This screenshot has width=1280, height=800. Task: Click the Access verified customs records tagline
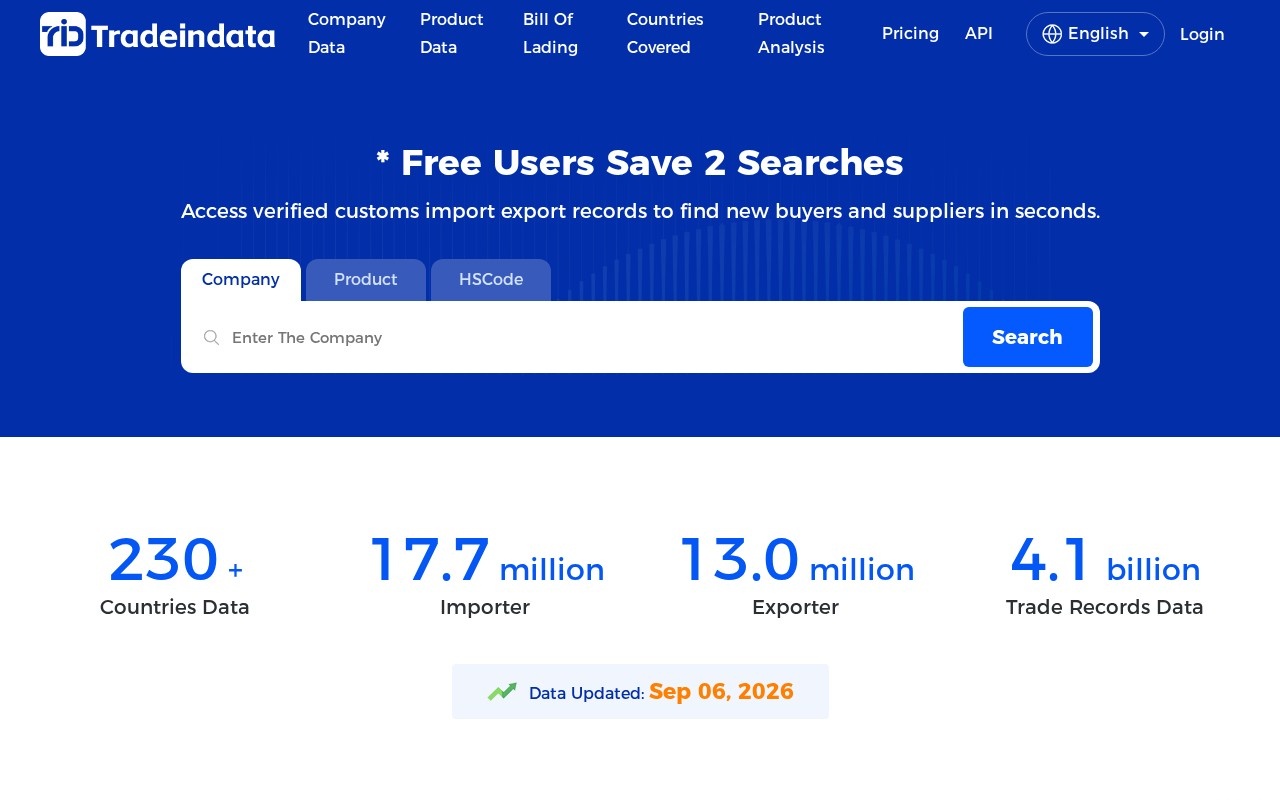pyautogui.click(x=640, y=211)
